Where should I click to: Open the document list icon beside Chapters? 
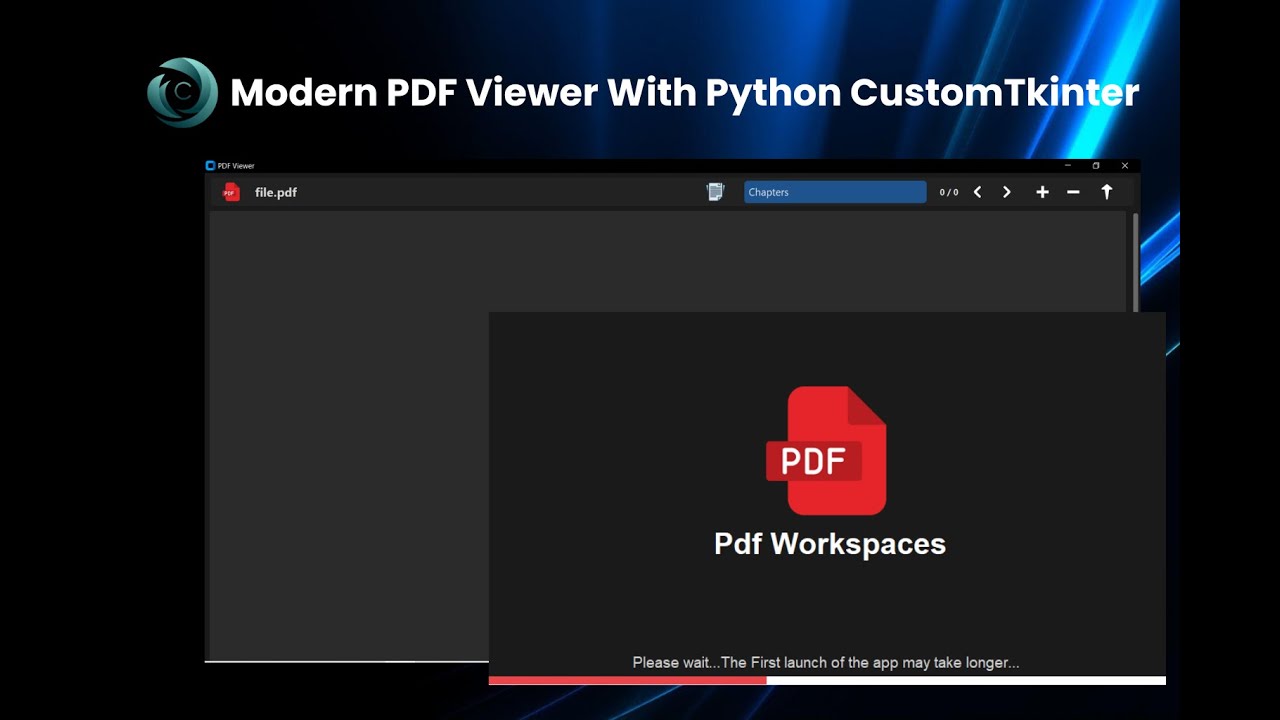[715, 192]
